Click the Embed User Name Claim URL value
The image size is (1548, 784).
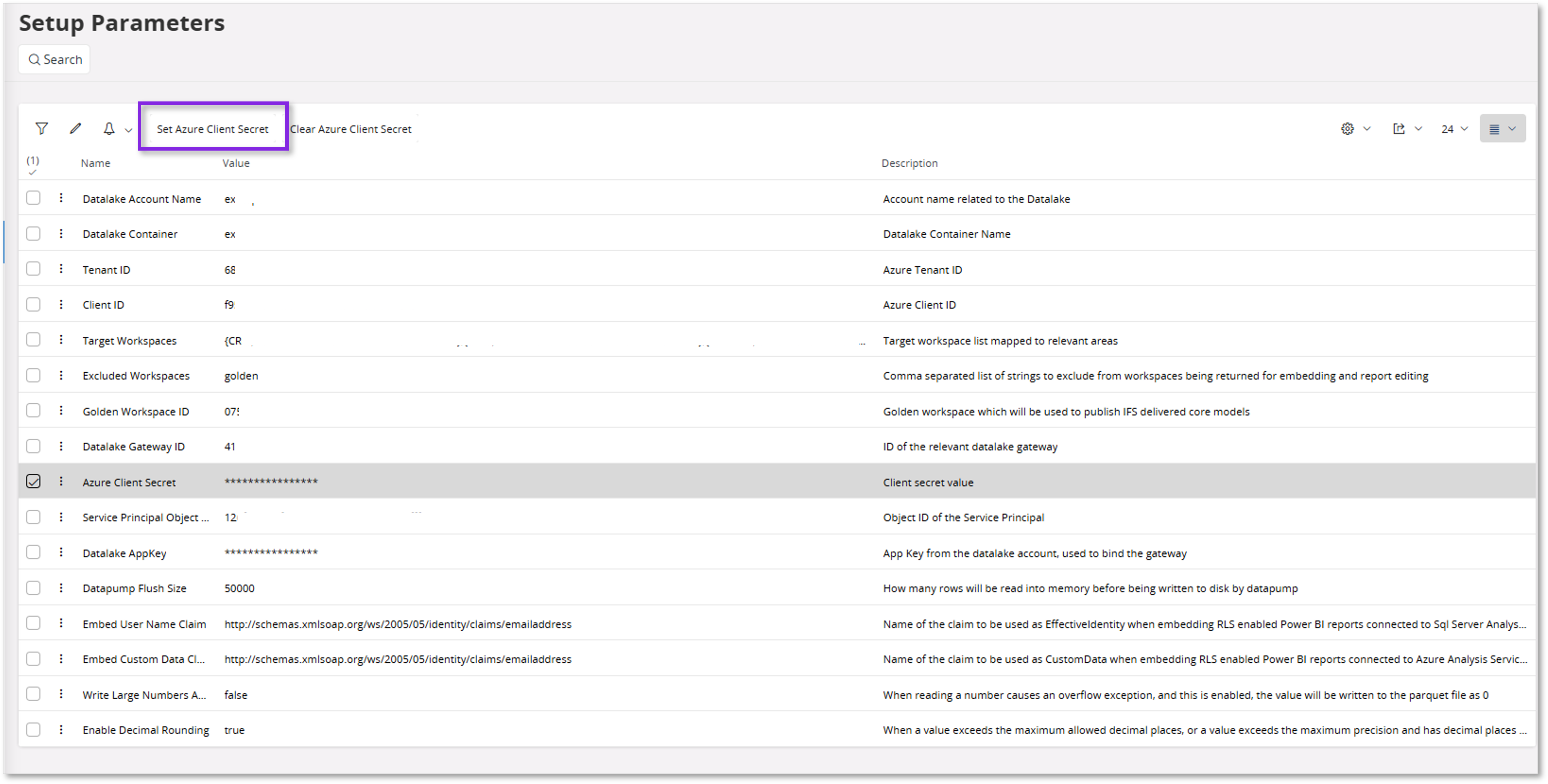398,624
